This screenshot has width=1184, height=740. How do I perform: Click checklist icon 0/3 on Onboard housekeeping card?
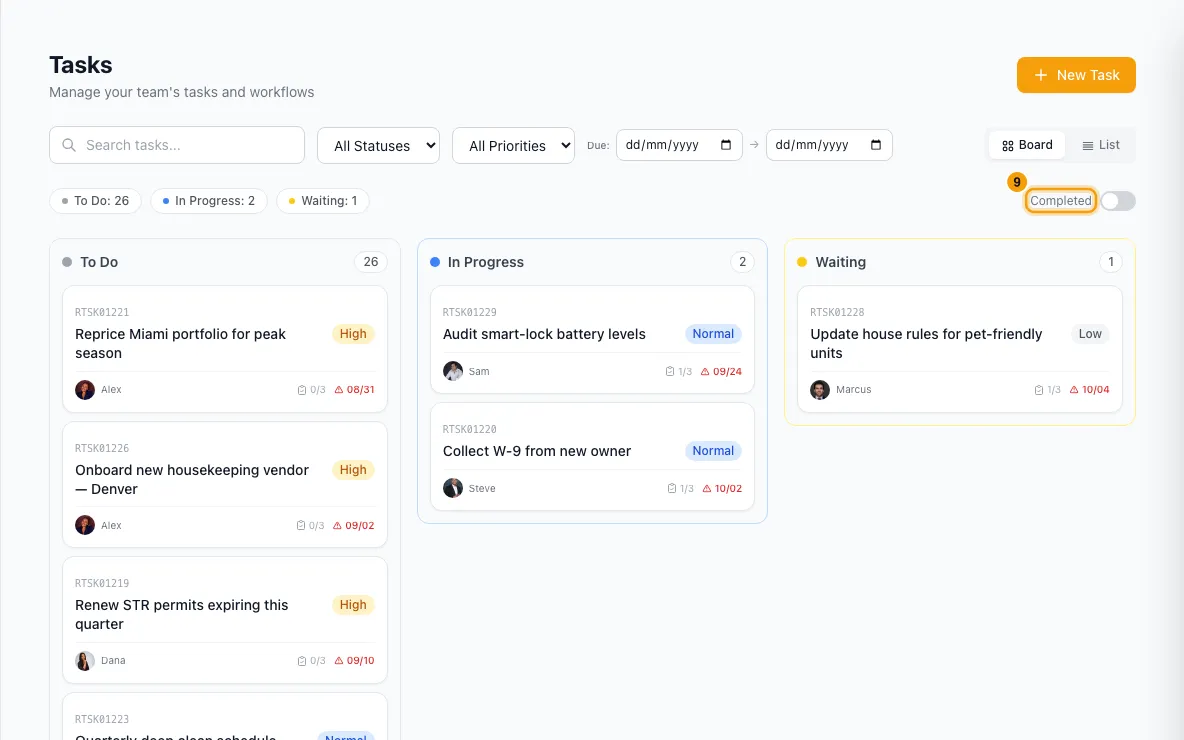tap(301, 526)
